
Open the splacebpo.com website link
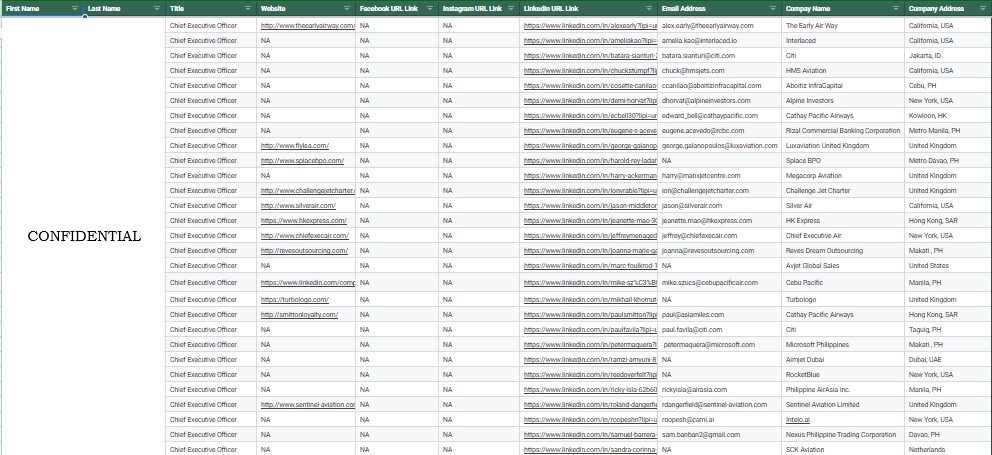pos(302,161)
